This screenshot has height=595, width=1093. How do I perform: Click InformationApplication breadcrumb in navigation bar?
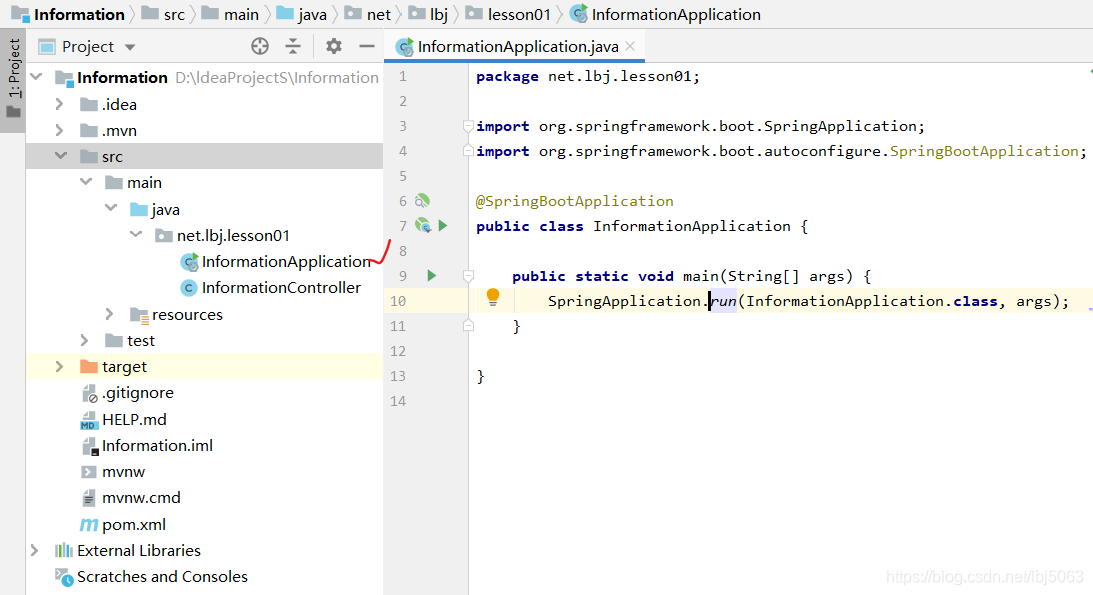666,14
